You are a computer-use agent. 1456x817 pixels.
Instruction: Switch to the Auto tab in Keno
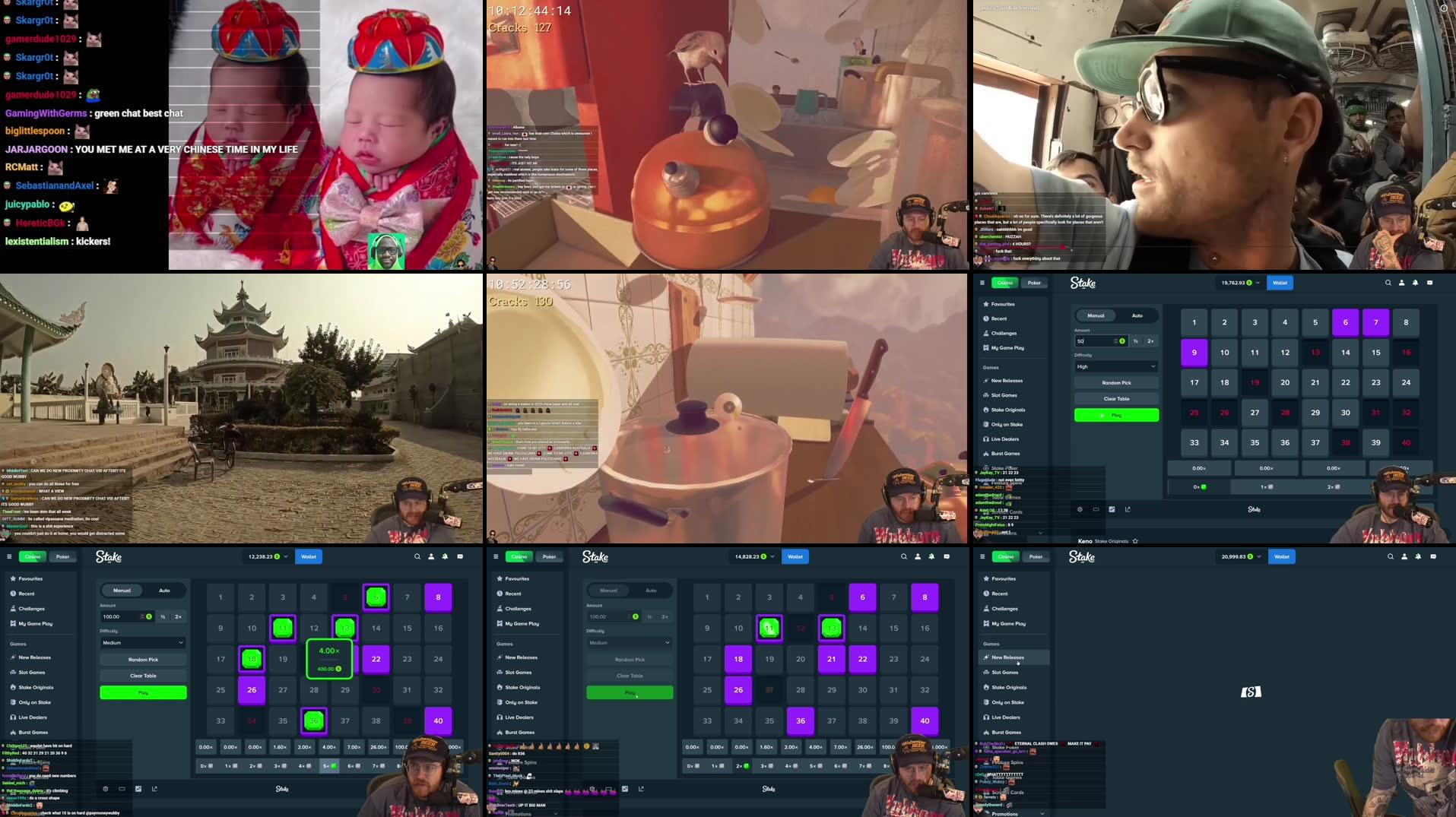pyautogui.click(x=1137, y=315)
